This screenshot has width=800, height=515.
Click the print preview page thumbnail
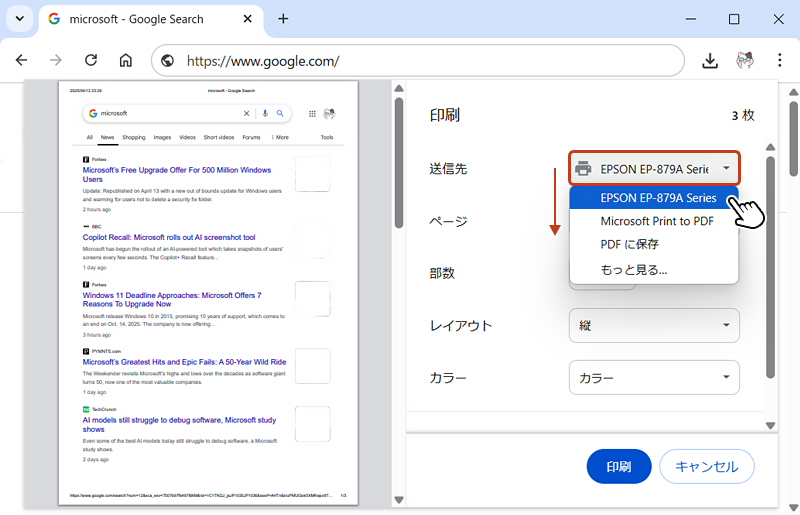(208, 293)
